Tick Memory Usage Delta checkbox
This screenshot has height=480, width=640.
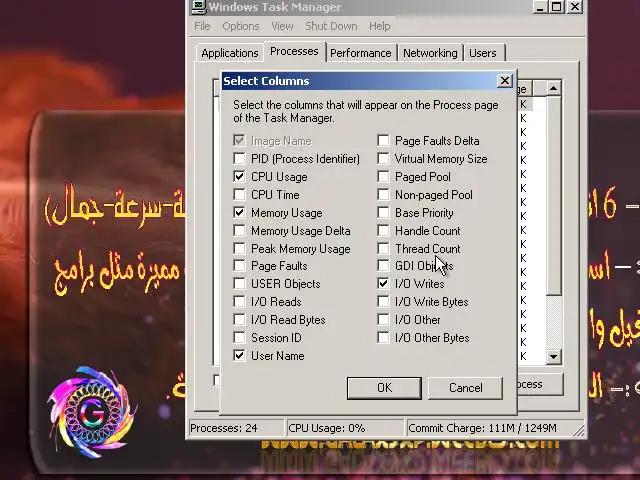(x=239, y=230)
